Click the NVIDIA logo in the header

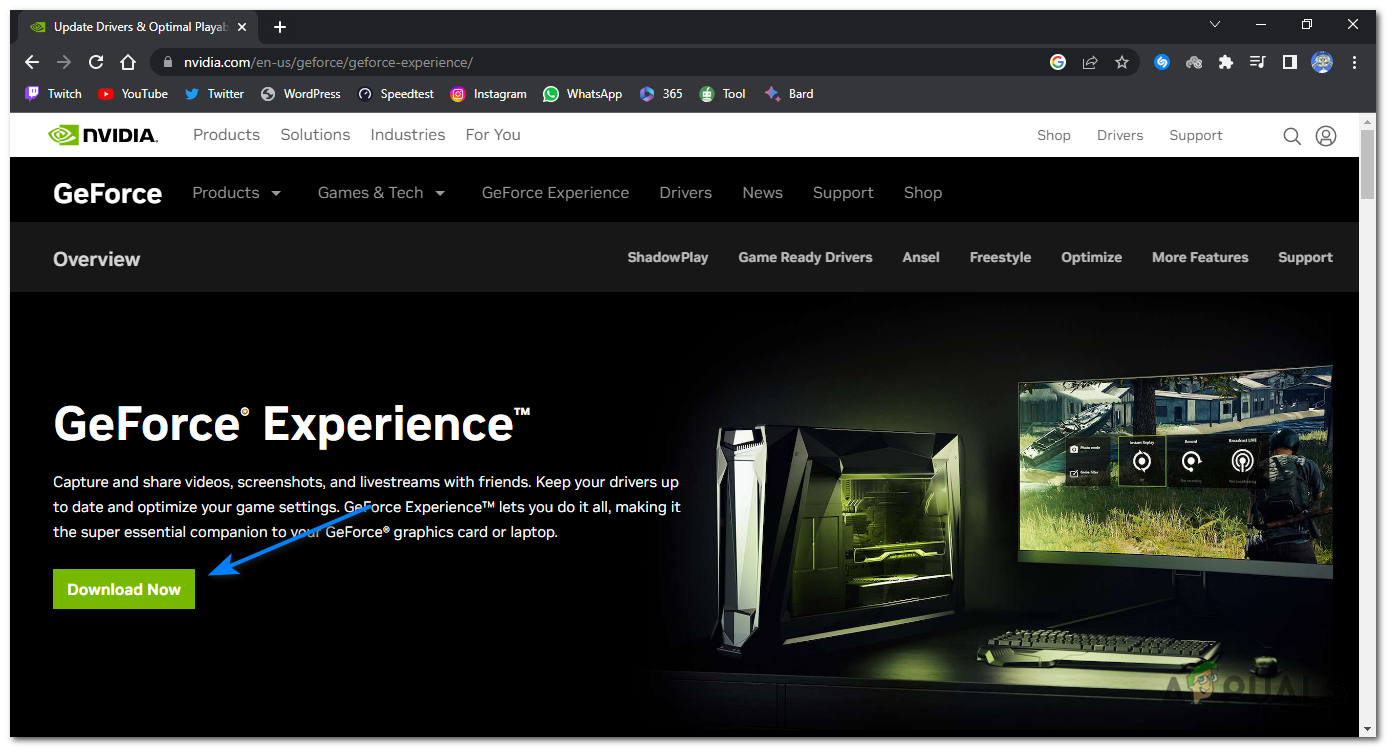click(x=103, y=134)
